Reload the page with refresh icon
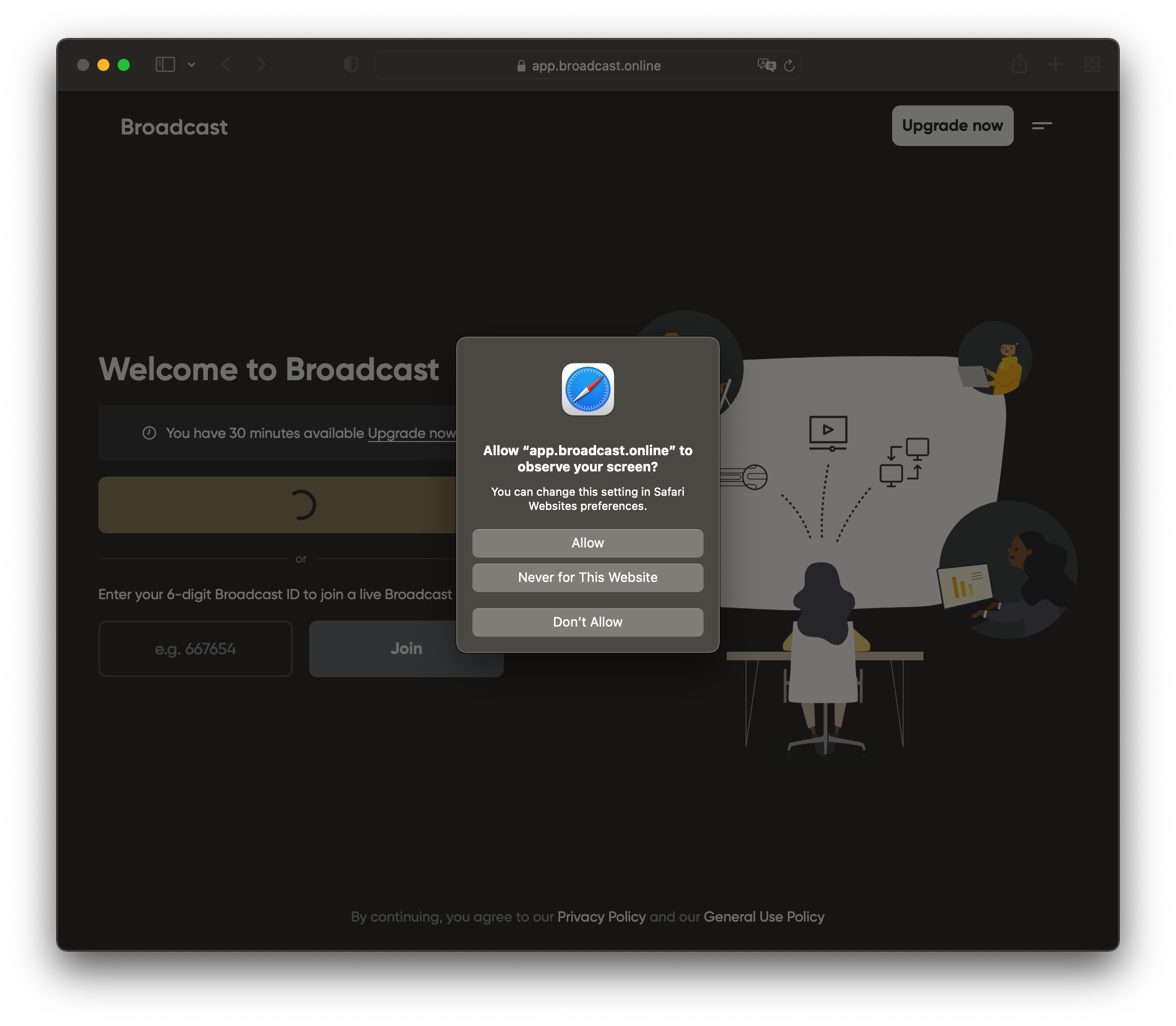 click(790, 65)
